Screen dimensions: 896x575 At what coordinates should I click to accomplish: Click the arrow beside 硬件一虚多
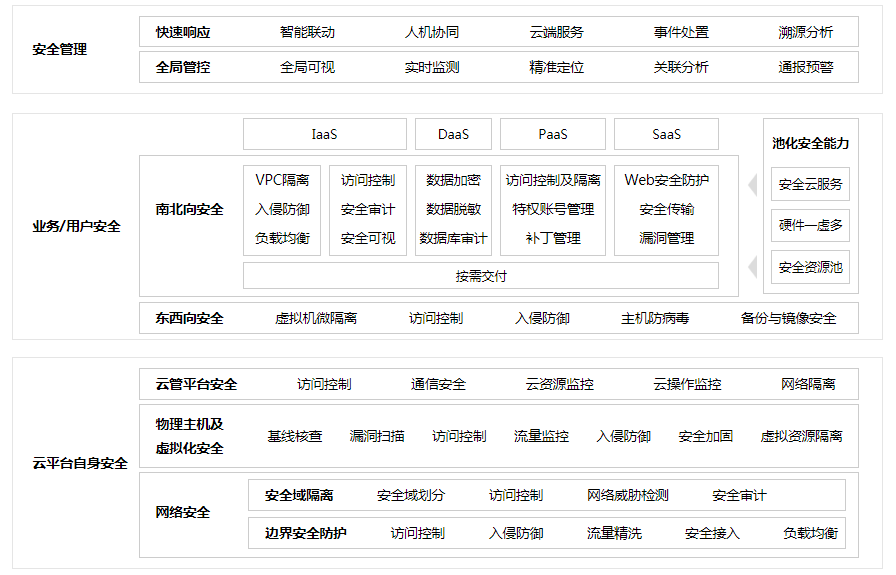pyautogui.click(x=753, y=226)
